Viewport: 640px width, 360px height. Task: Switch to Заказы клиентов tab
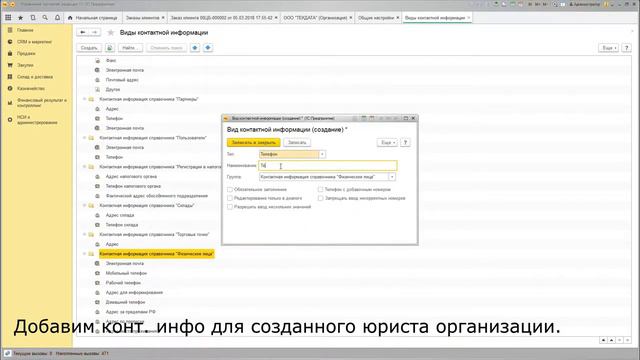click(x=142, y=18)
